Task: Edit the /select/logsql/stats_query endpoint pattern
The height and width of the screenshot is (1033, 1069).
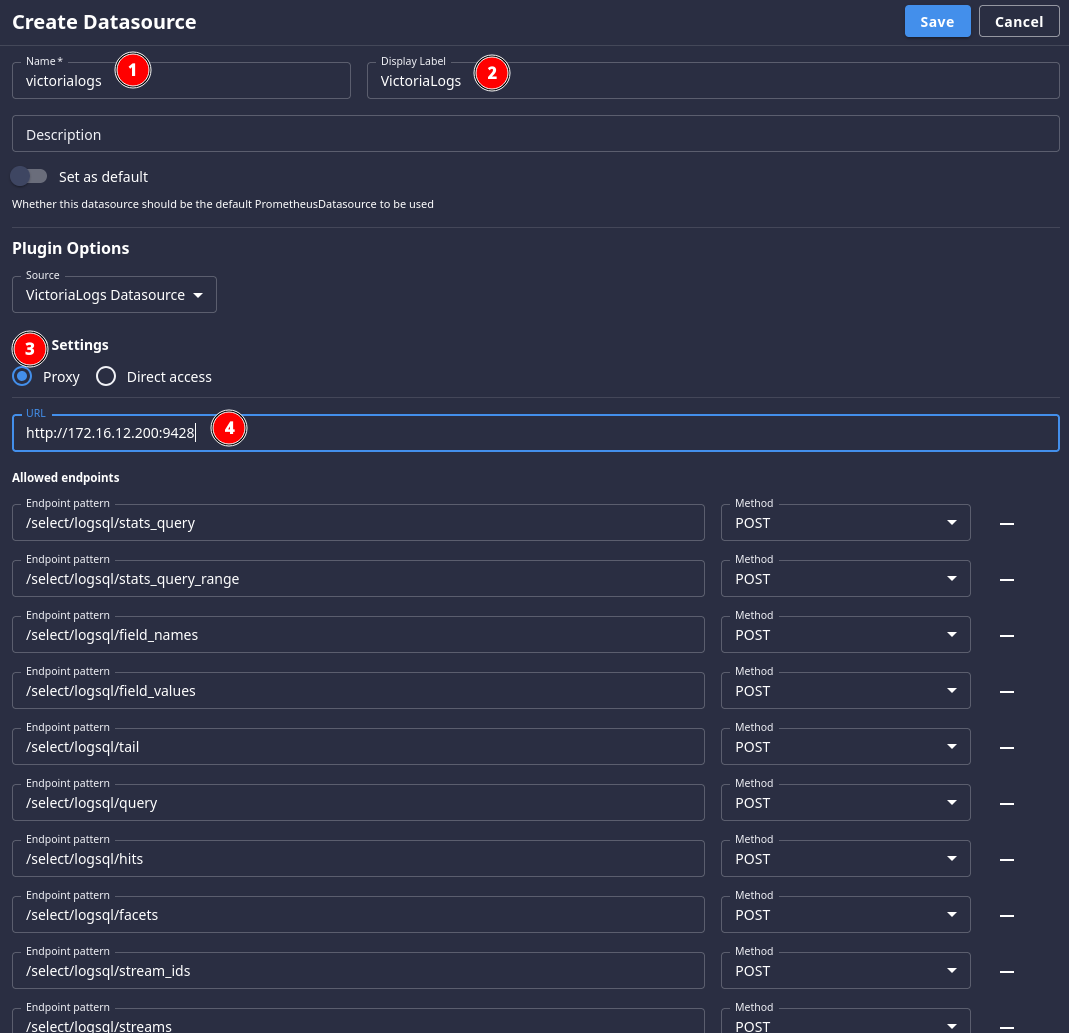Action: pyautogui.click(x=358, y=523)
